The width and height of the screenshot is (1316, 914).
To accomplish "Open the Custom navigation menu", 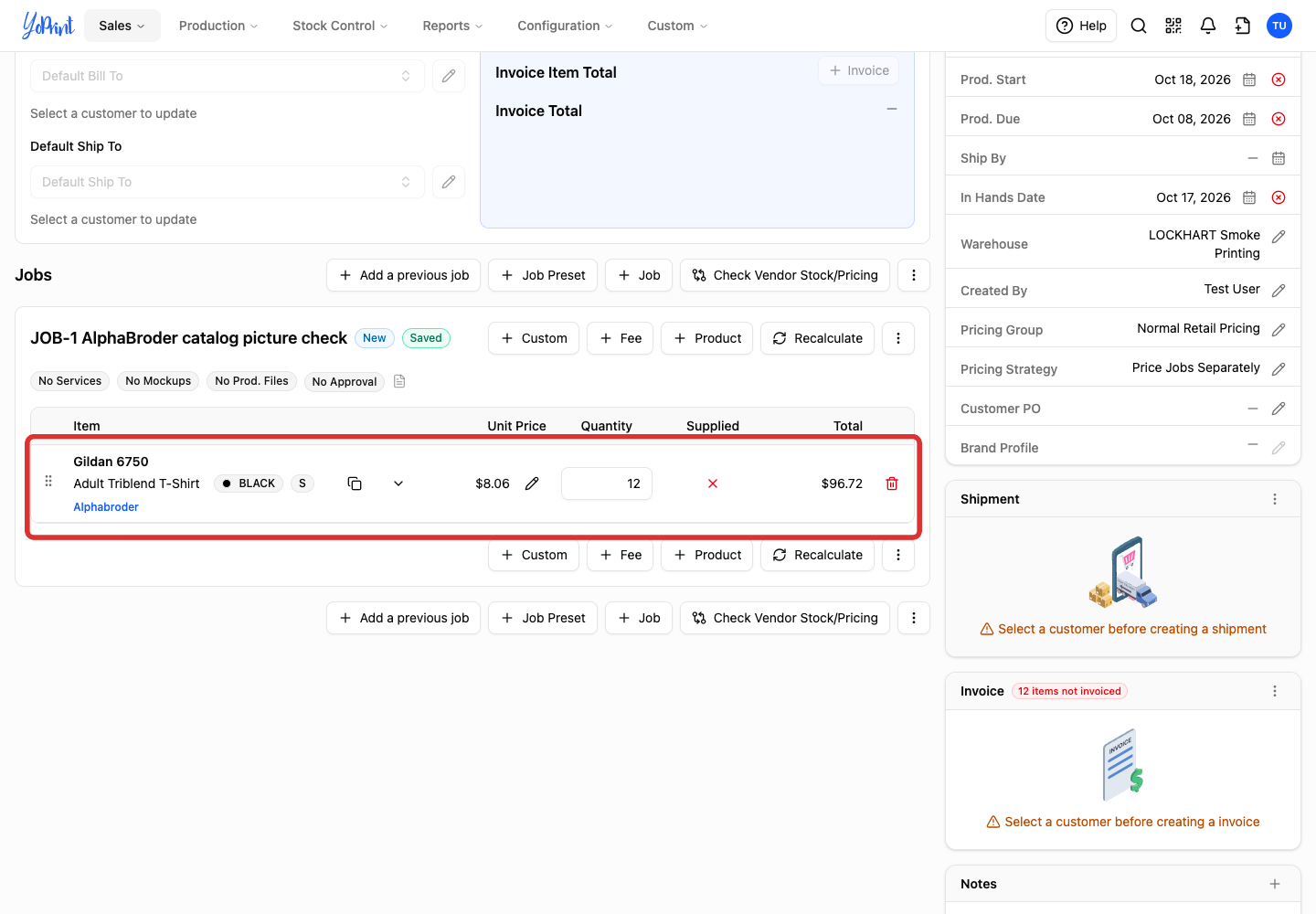I will click(x=677, y=26).
